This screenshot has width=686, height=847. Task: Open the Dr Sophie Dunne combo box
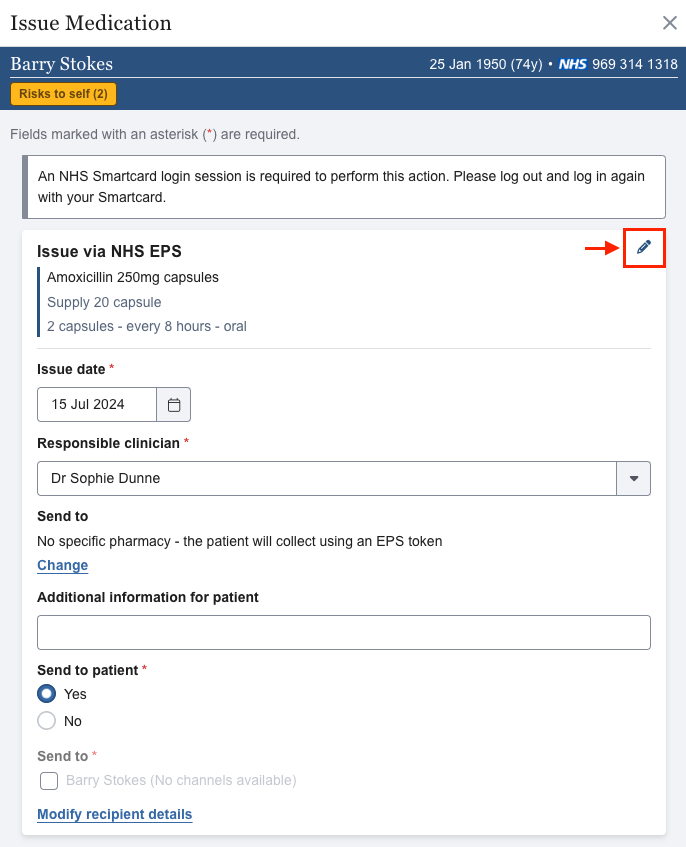[327, 479]
